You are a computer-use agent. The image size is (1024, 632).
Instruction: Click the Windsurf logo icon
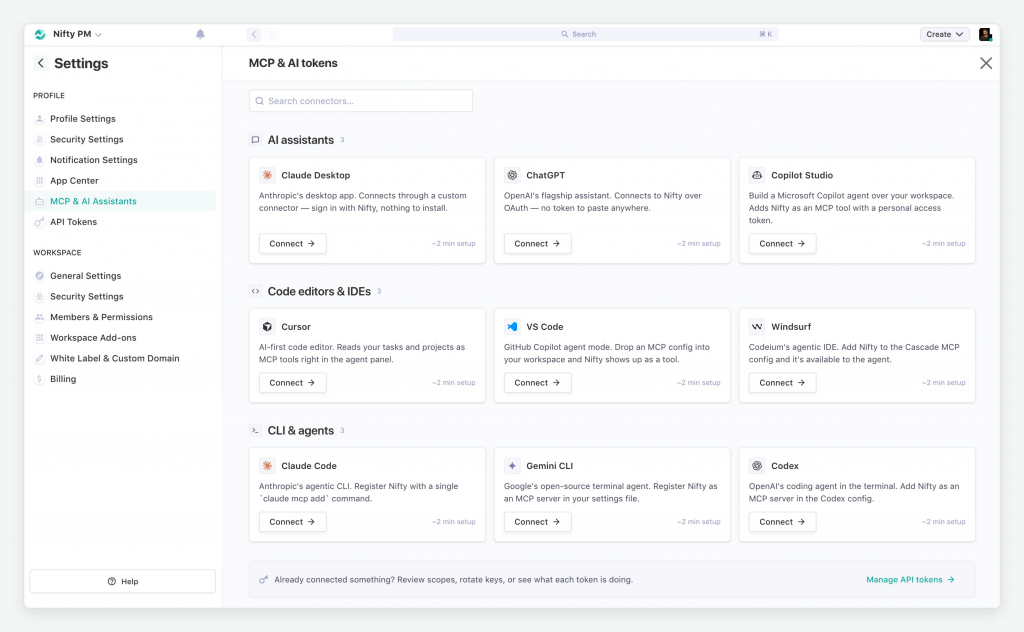click(757, 326)
